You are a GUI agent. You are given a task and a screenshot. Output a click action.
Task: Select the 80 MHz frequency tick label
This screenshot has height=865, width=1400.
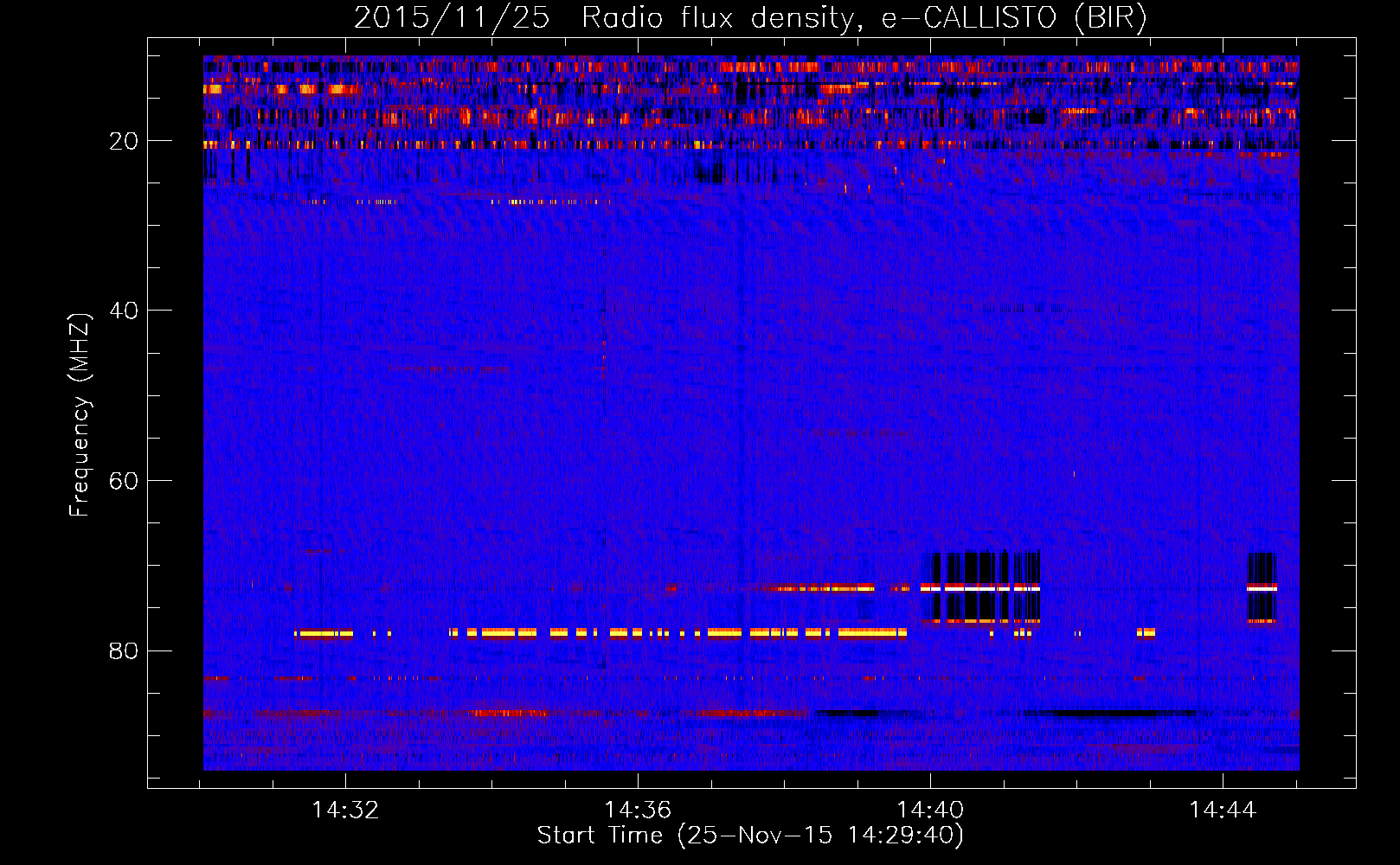(124, 650)
